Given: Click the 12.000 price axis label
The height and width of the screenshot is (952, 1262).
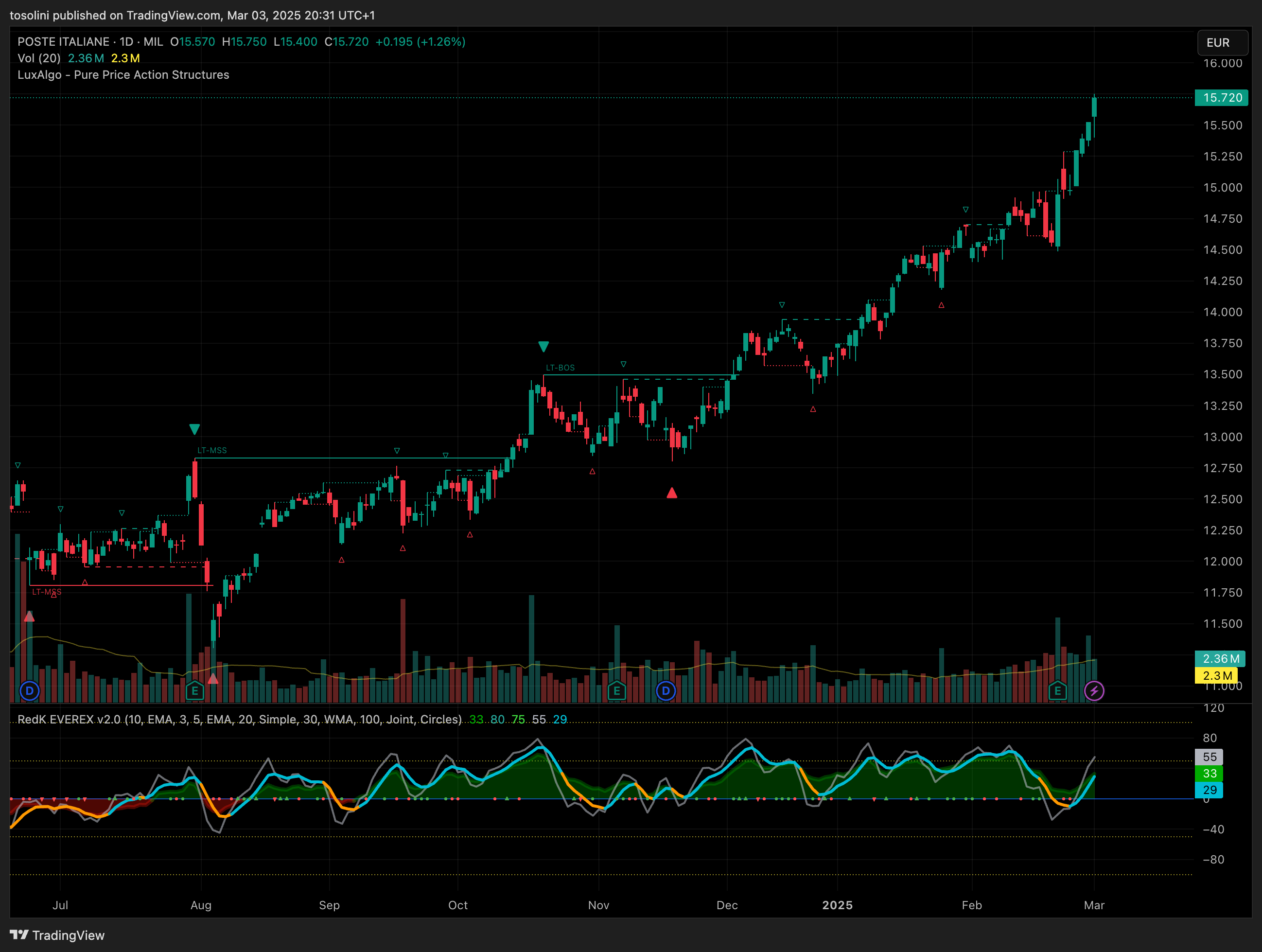Looking at the screenshot, I should tap(1222, 562).
